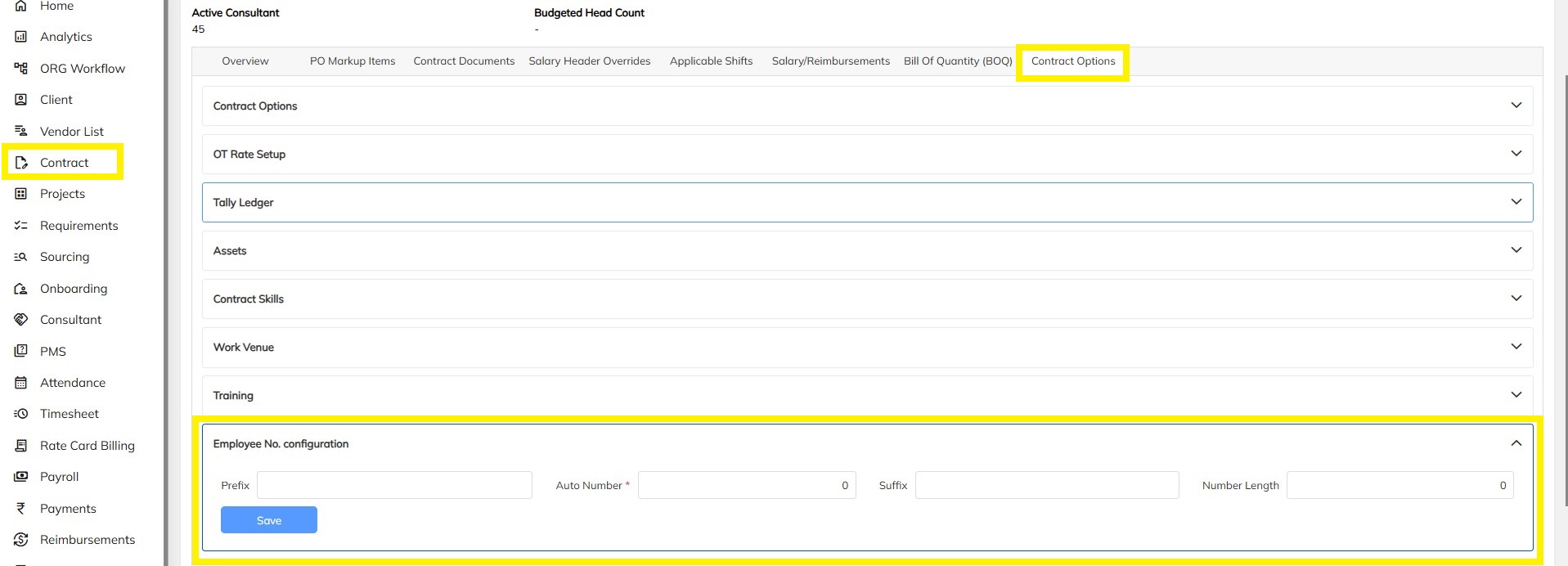Click the Employee No. configuration heading
Viewport: 1568px width, 566px height.
click(x=281, y=444)
